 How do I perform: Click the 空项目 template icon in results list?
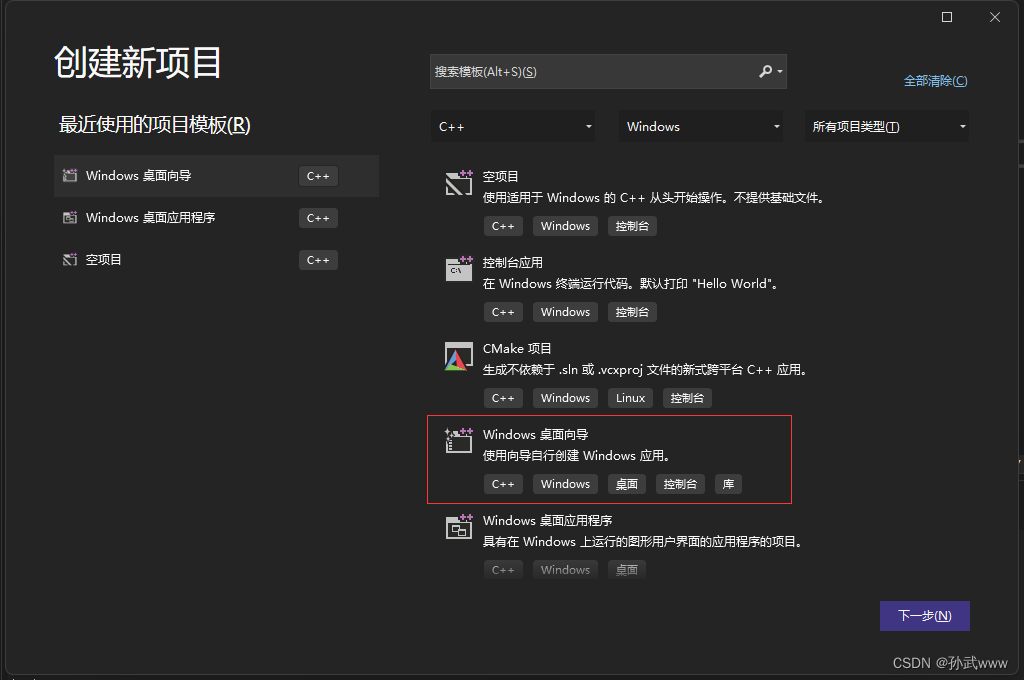458,183
